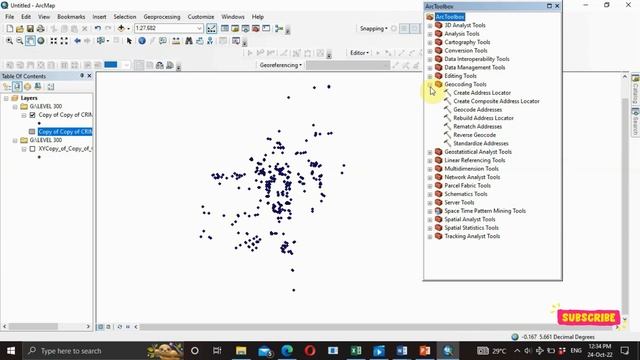Open the Windows menu
Screen dimensions: 640x360
click(x=233, y=17)
